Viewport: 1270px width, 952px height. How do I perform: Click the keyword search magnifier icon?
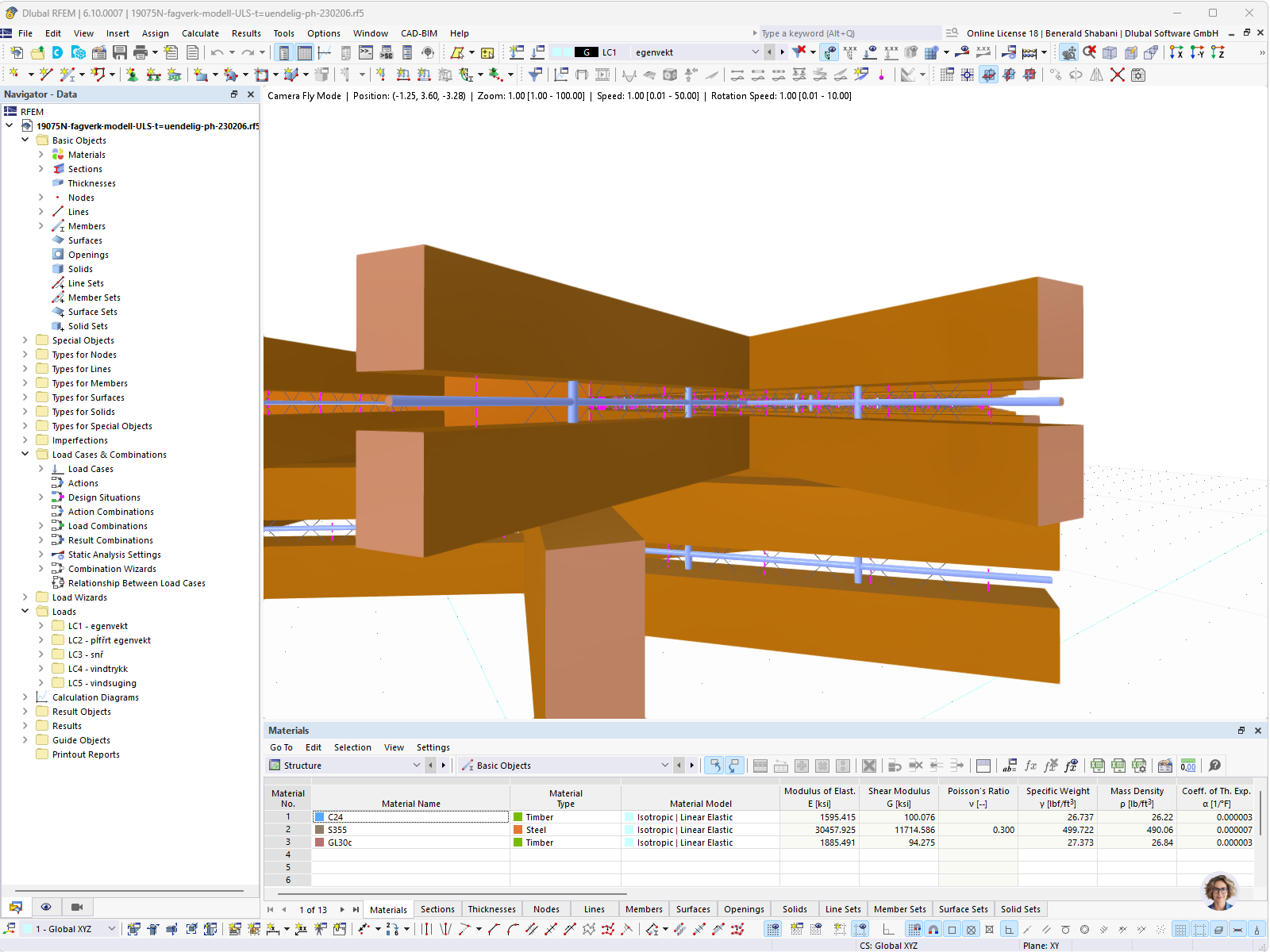951,33
